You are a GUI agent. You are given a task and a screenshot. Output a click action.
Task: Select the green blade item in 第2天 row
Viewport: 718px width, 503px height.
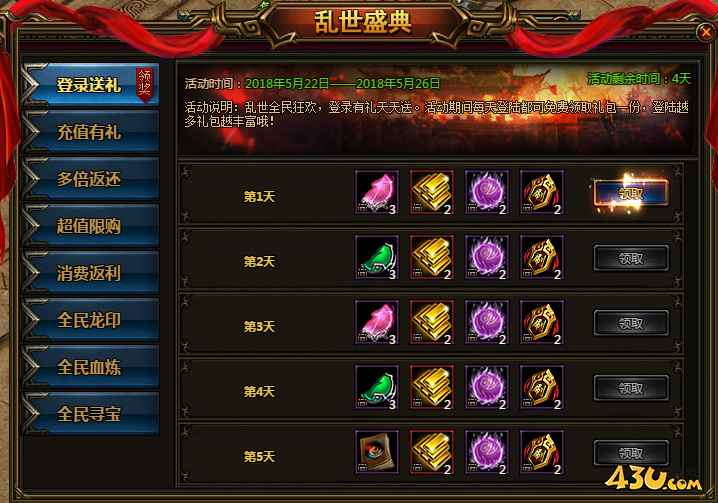(x=377, y=257)
